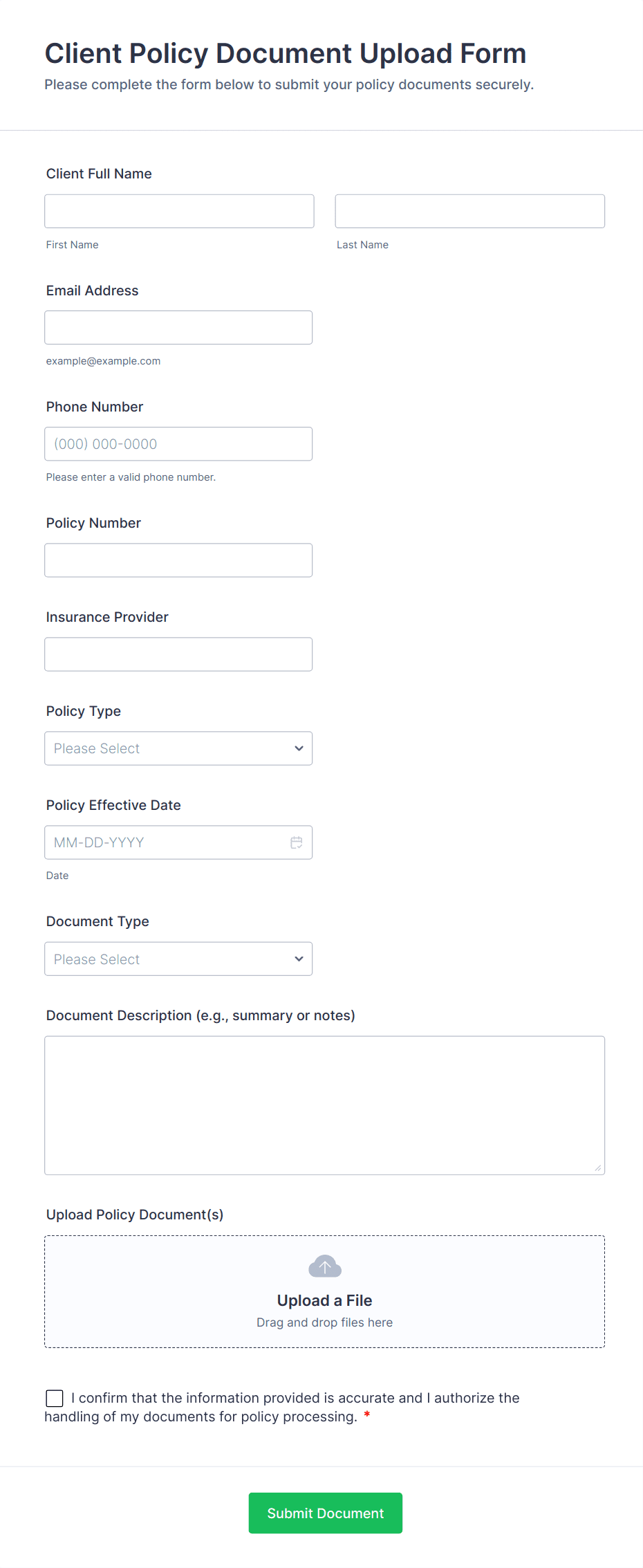The width and height of the screenshot is (643, 1568).
Task: Click the calendar icon in date field
Action: click(x=297, y=842)
